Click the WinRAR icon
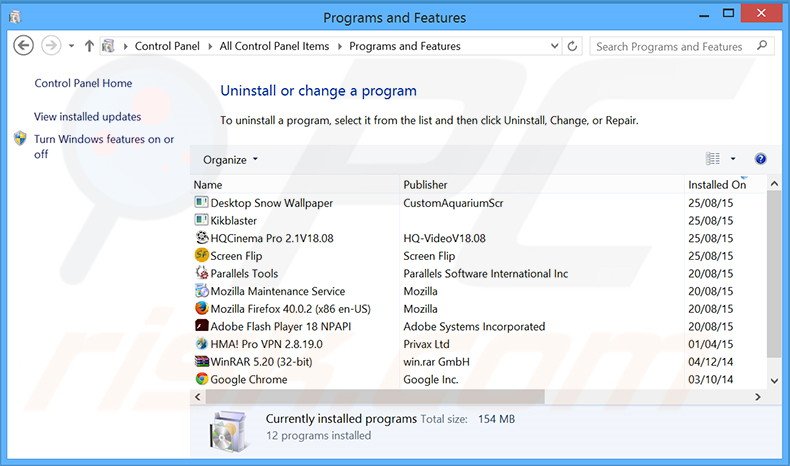The width and height of the screenshot is (790, 466). coord(202,361)
